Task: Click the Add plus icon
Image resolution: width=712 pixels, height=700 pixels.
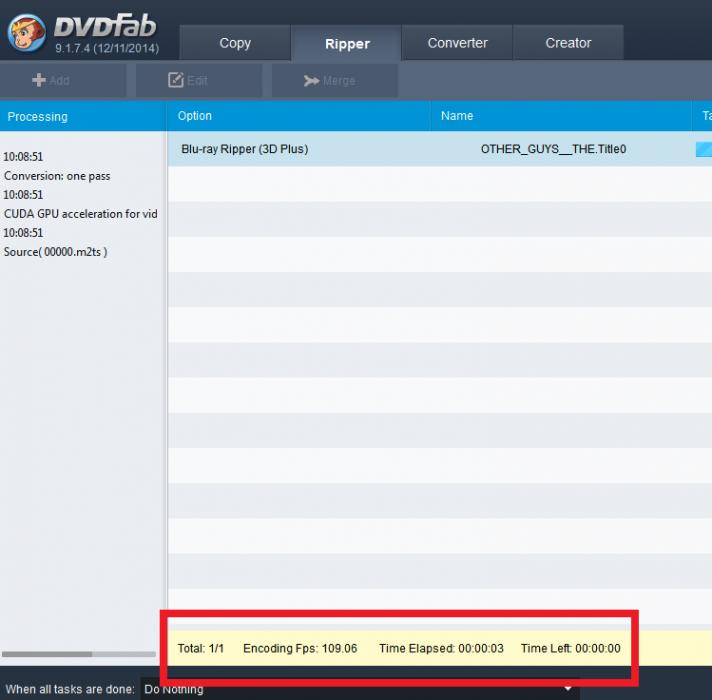Action: 39,81
